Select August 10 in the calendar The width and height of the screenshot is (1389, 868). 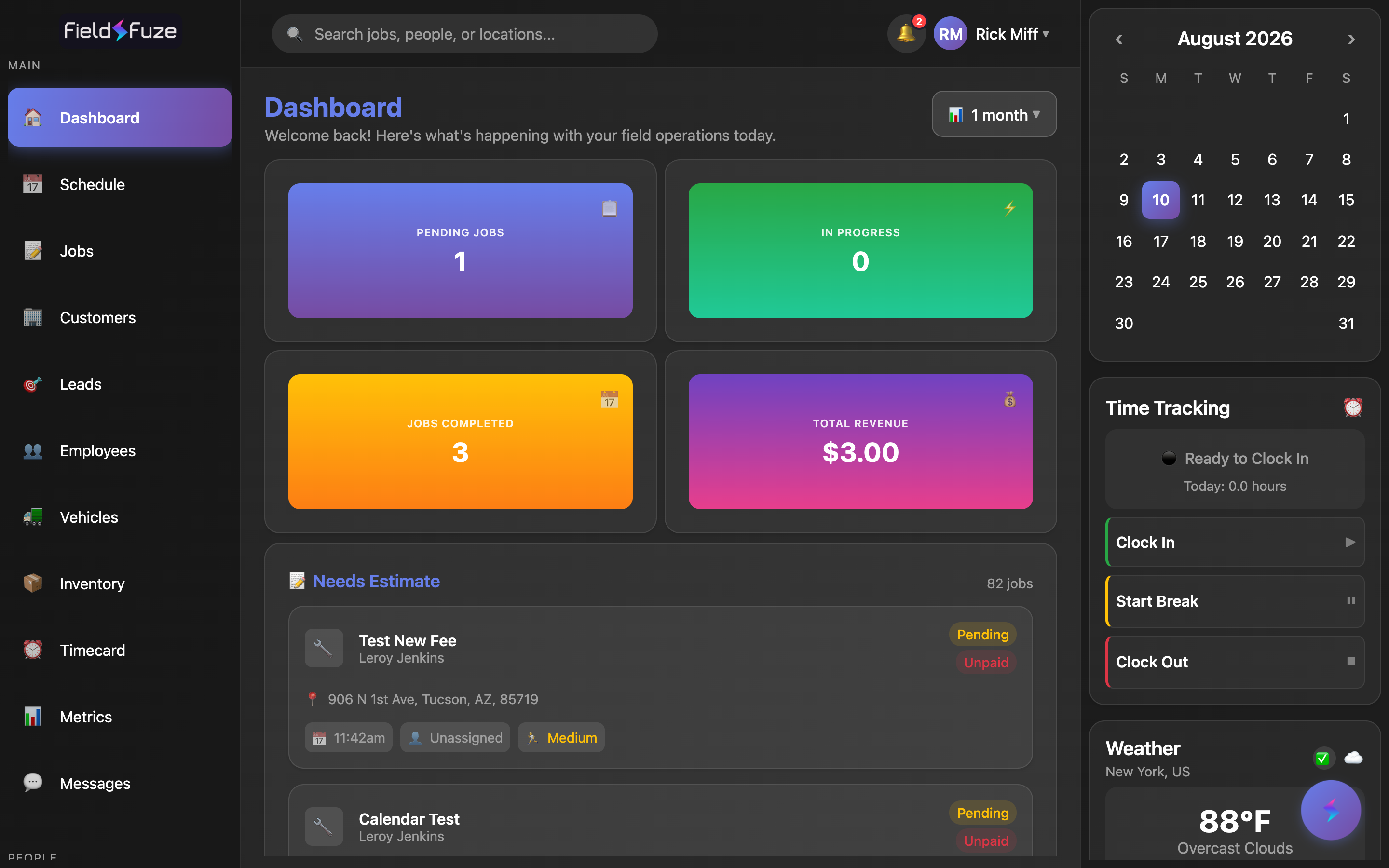pos(1160,200)
